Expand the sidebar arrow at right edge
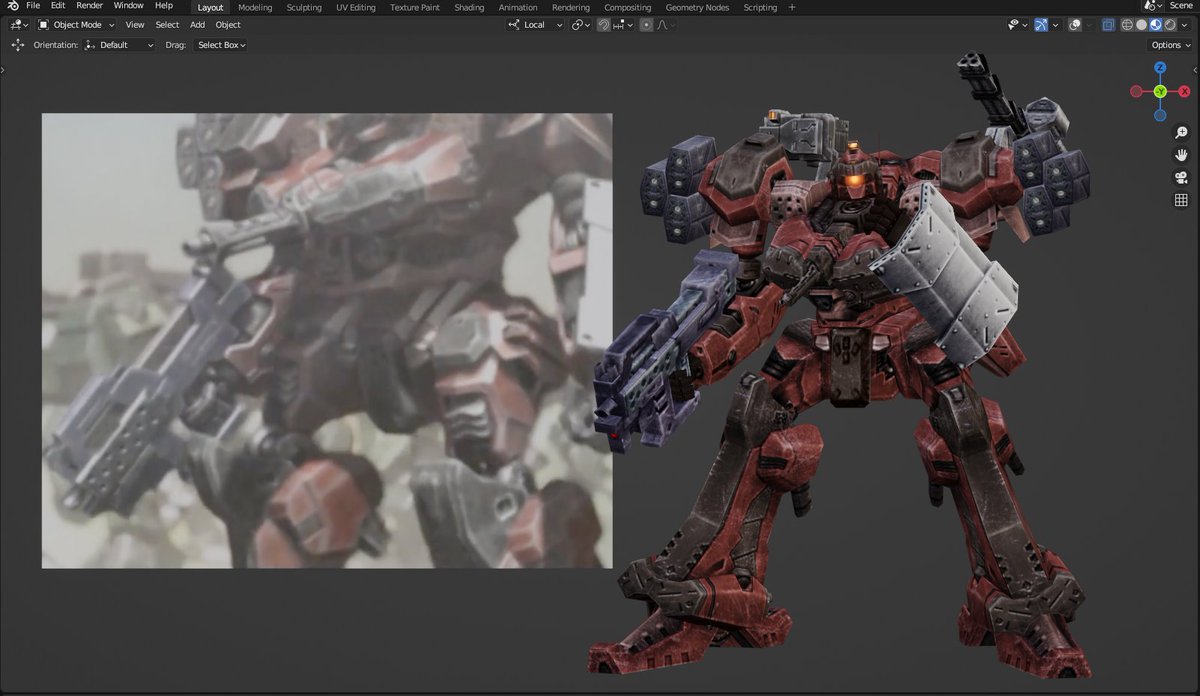The height and width of the screenshot is (696, 1200). 1196,70
